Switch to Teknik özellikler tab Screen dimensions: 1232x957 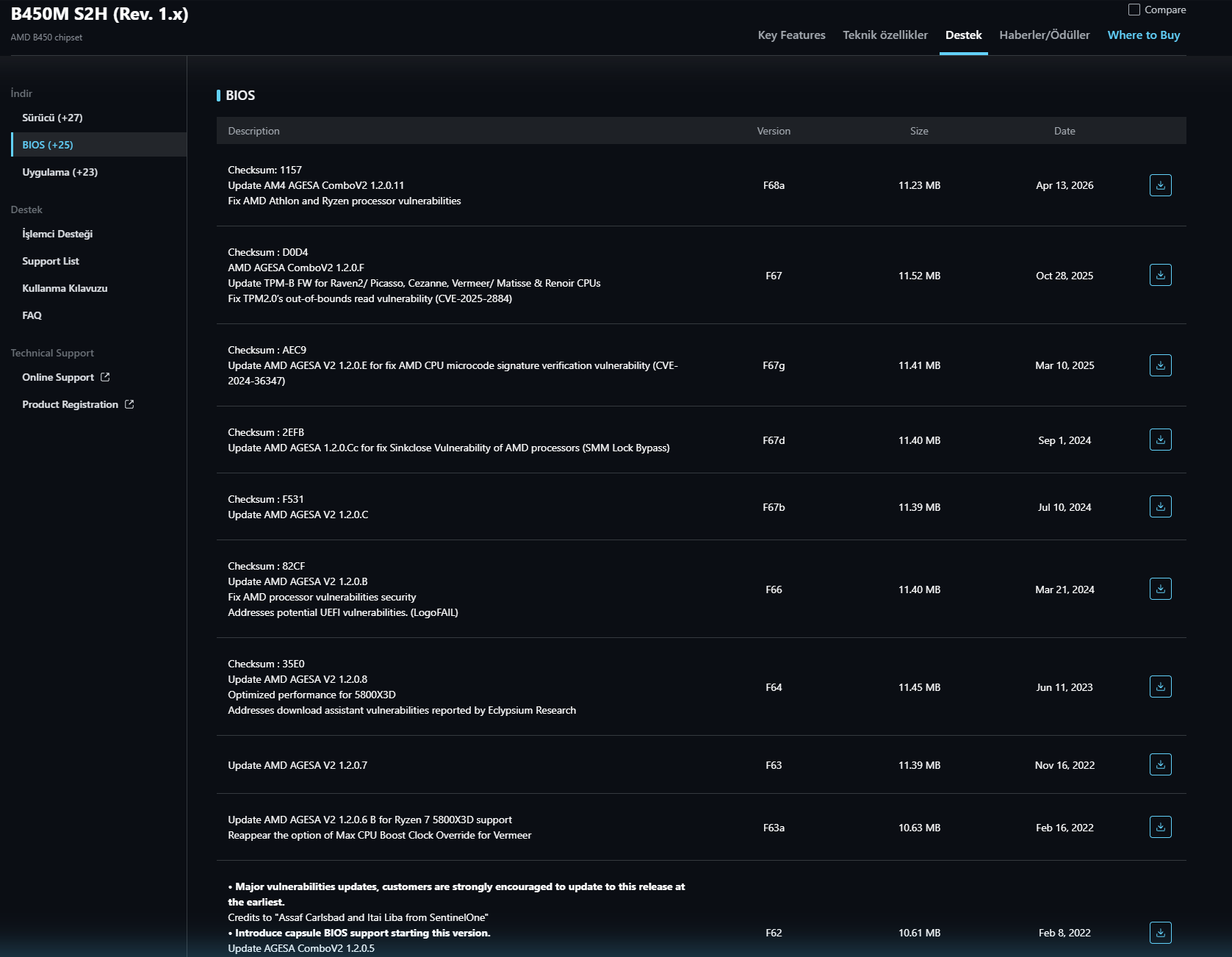pos(885,35)
